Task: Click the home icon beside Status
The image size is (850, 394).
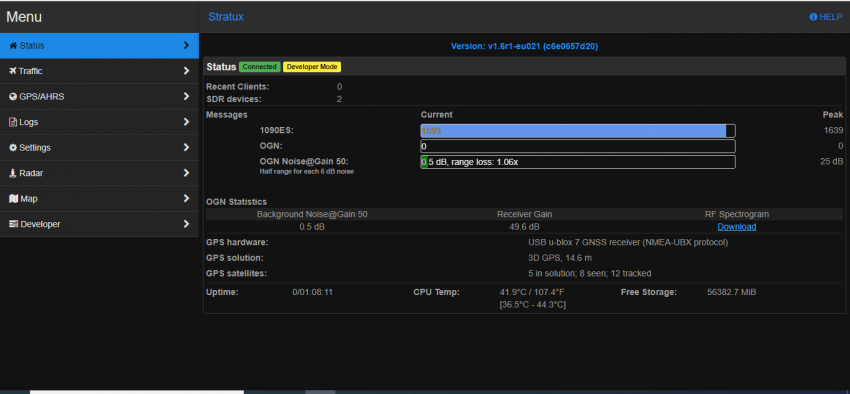Action: pyautogui.click(x=14, y=46)
